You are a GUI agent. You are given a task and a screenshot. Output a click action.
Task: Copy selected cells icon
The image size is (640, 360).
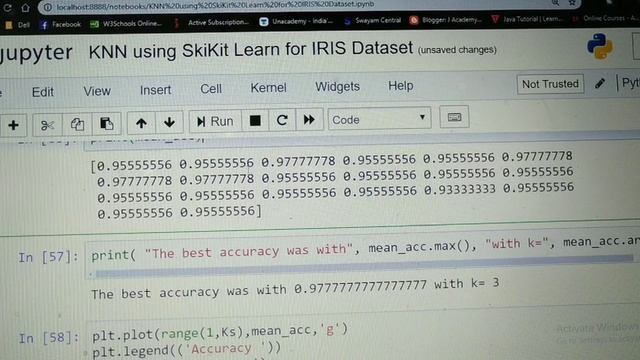coord(77,124)
